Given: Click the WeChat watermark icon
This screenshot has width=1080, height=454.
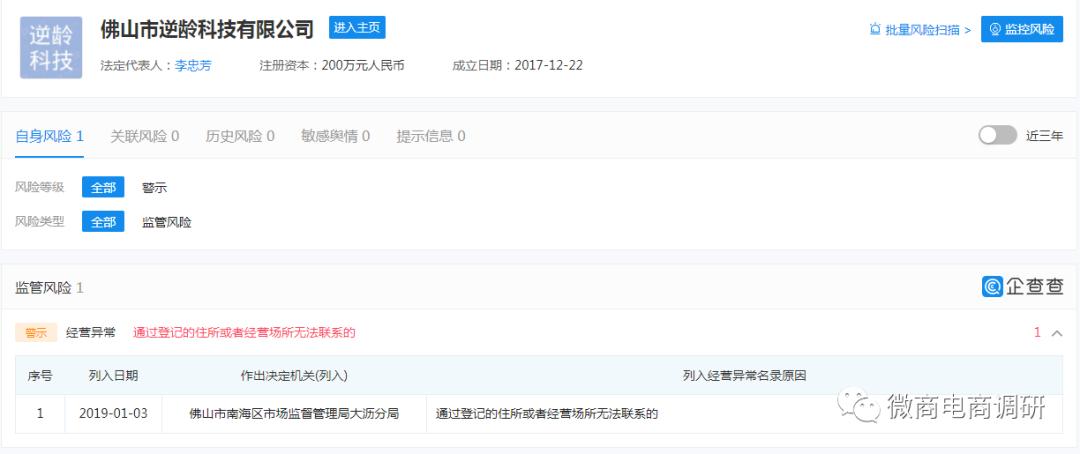Looking at the screenshot, I should point(859,406).
